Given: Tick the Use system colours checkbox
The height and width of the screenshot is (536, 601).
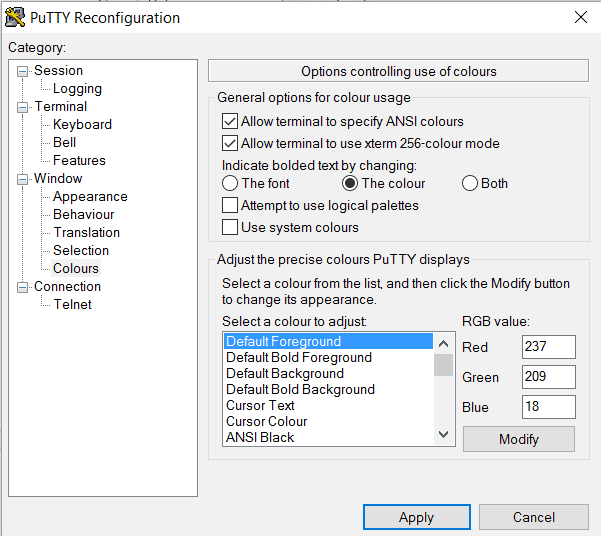Looking at the screenshot, I should point(230,227).
